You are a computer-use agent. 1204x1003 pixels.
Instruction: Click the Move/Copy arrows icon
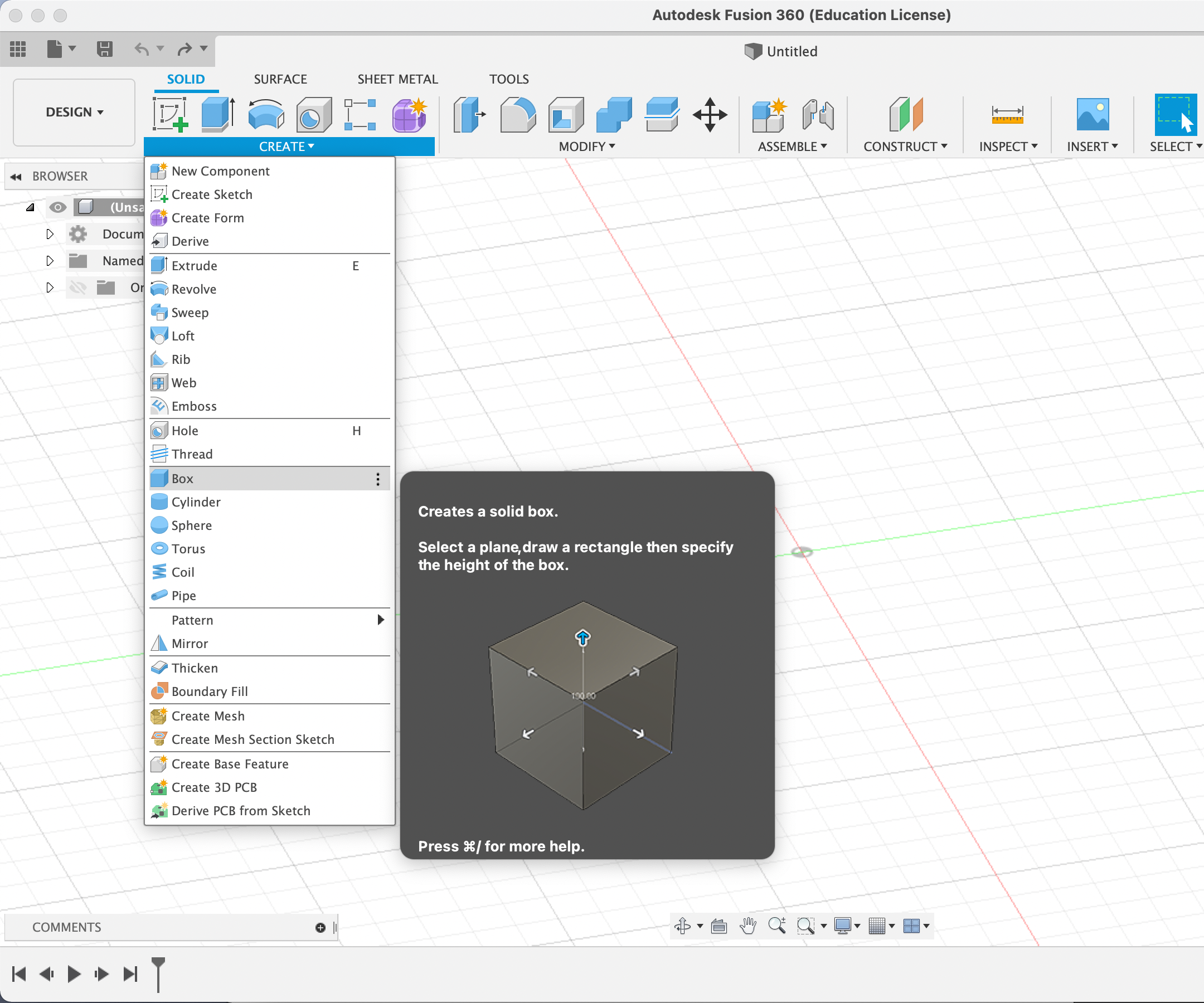pyautogui.click(x=710, y=115)
